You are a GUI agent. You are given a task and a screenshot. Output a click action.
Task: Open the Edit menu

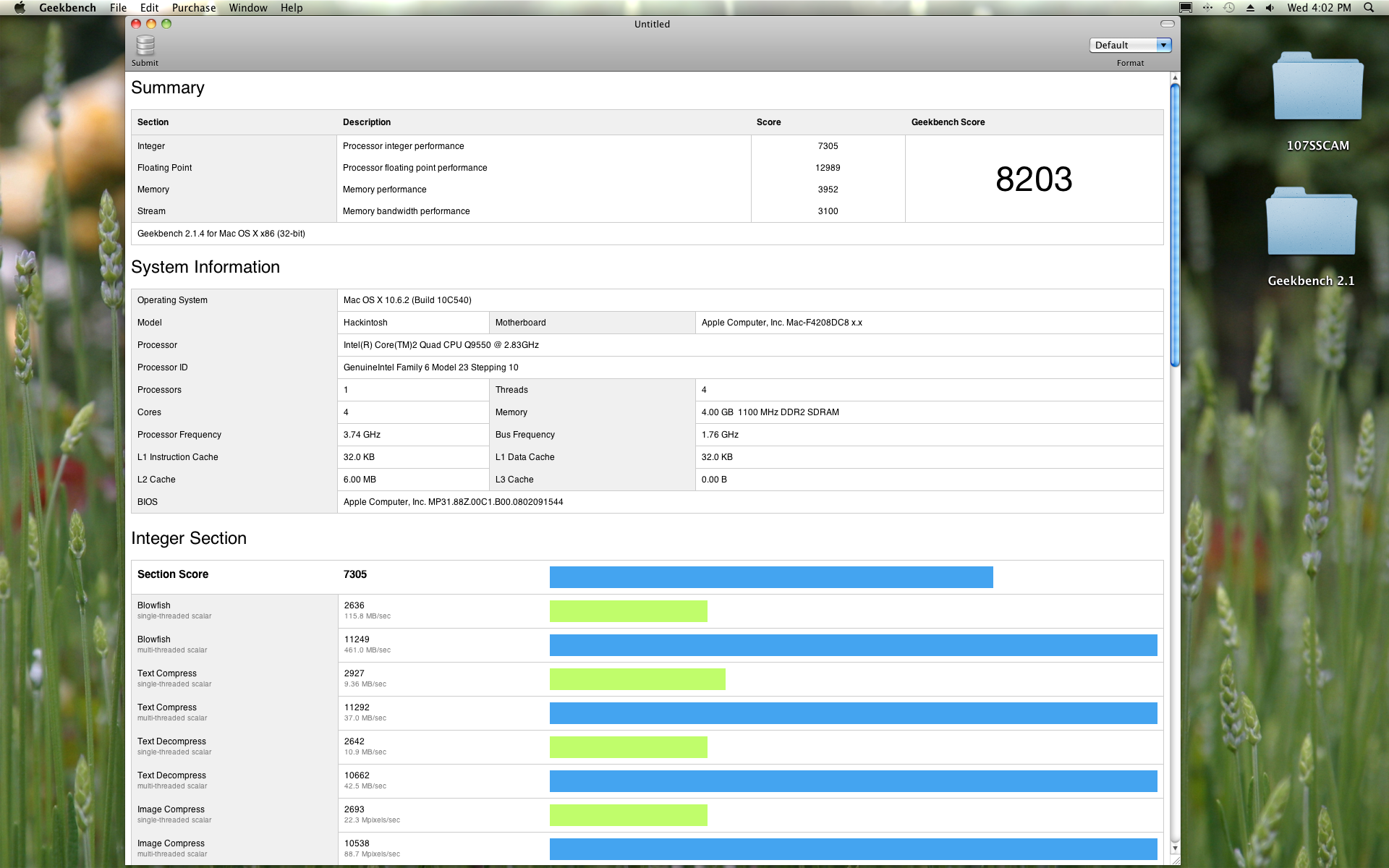[x=149, y=7]
